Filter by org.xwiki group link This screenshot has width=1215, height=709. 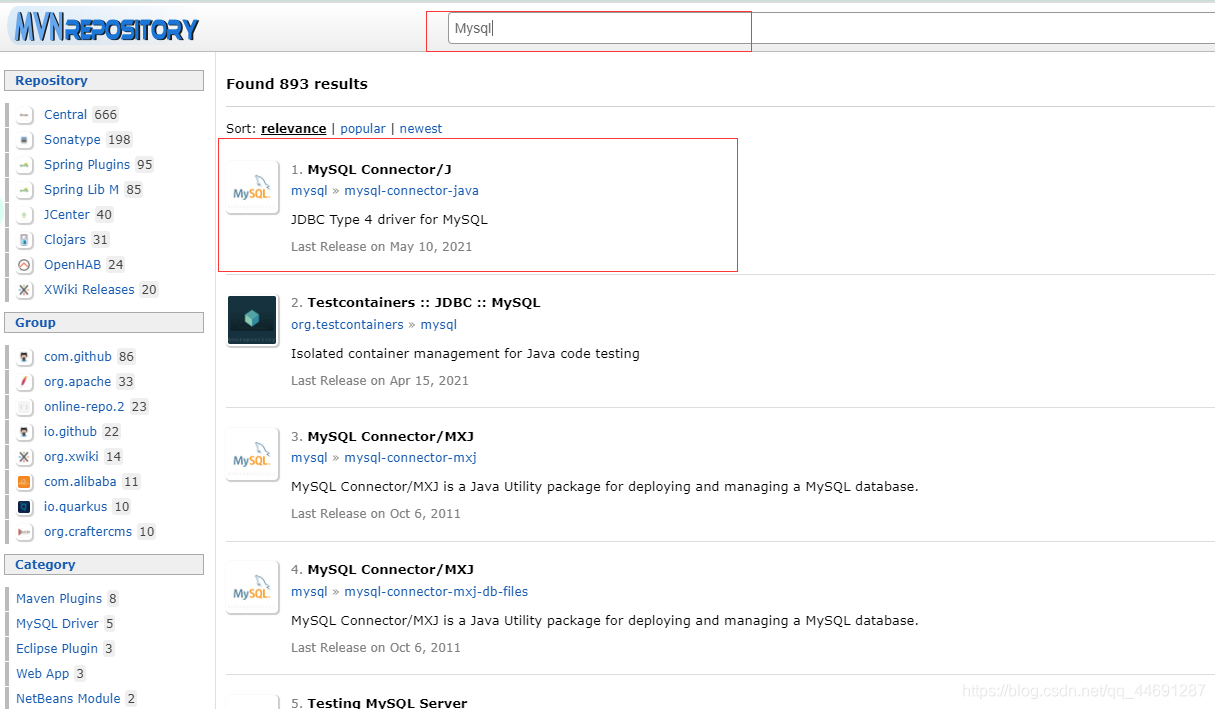pyautogui.click(x=71, y=457)
